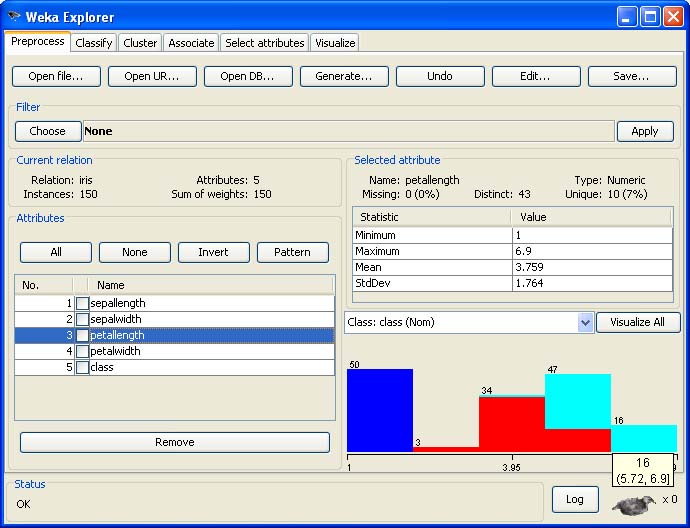Click the cyan histogram bar labeled 16
This screenshot has height=528, width=690.
(644, 438)
